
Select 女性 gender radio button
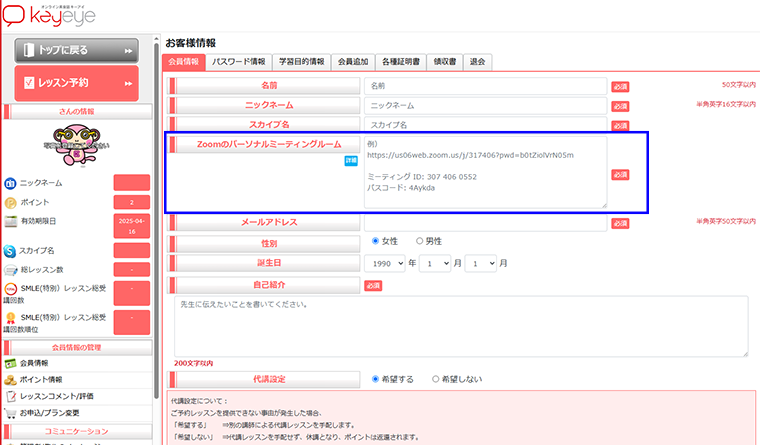375,241
